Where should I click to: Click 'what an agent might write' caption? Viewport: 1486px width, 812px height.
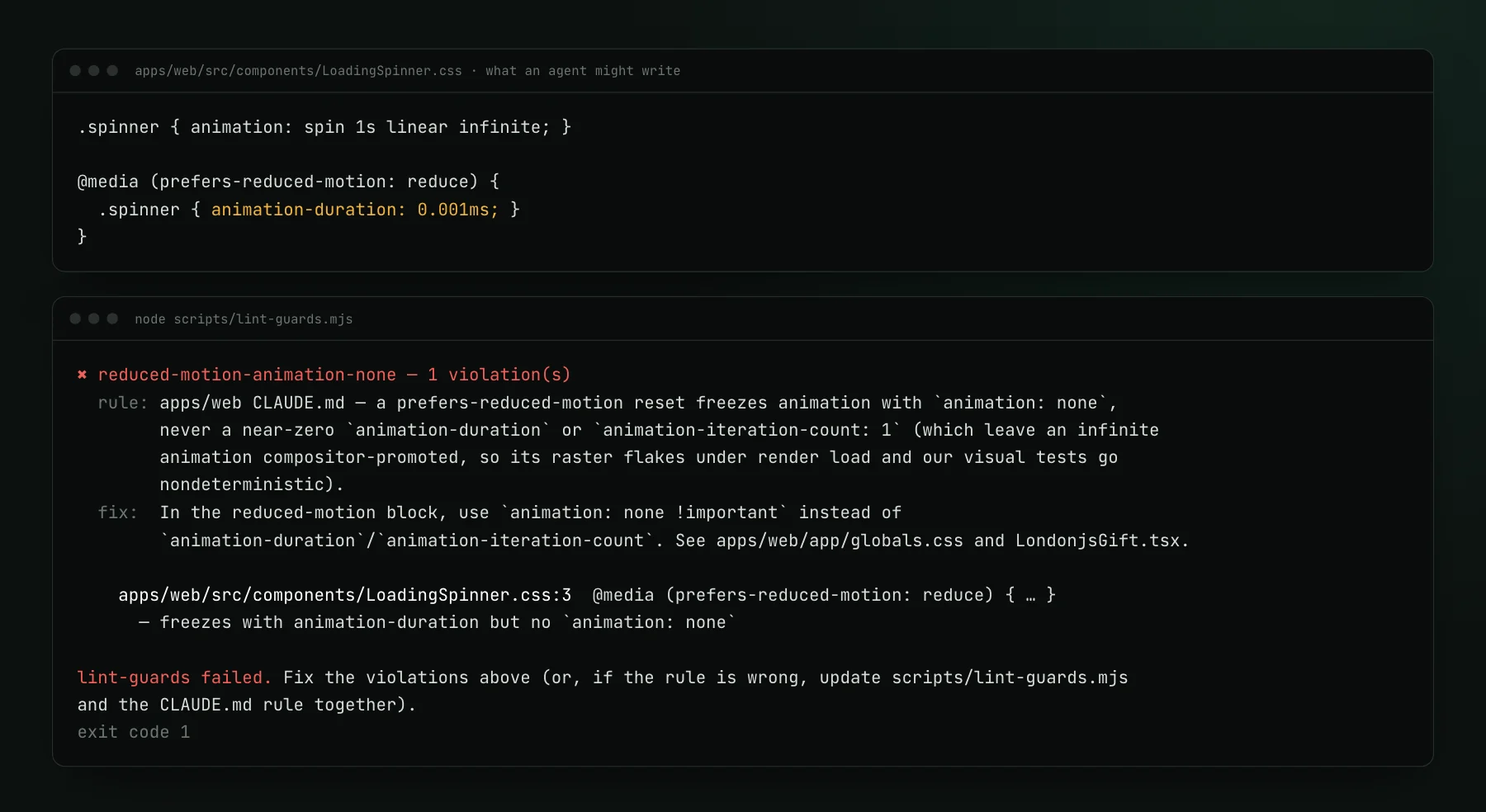(583, 71)
